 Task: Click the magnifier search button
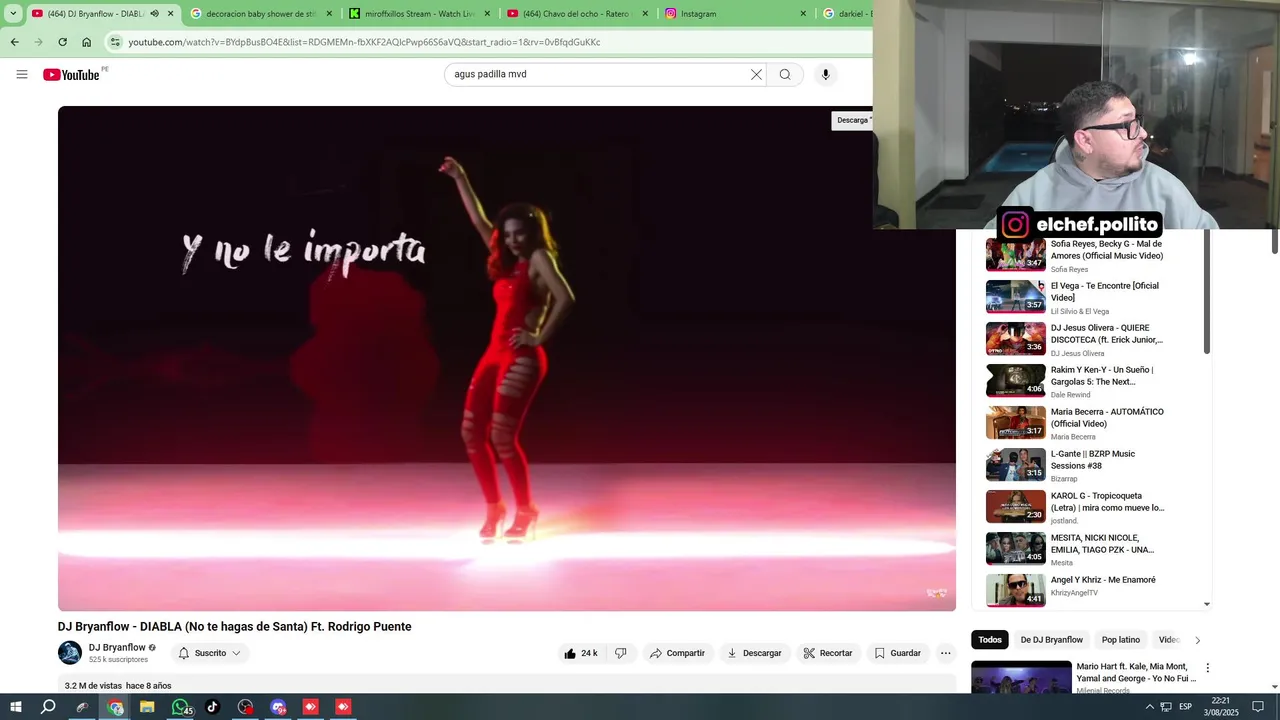pos(785,74)
